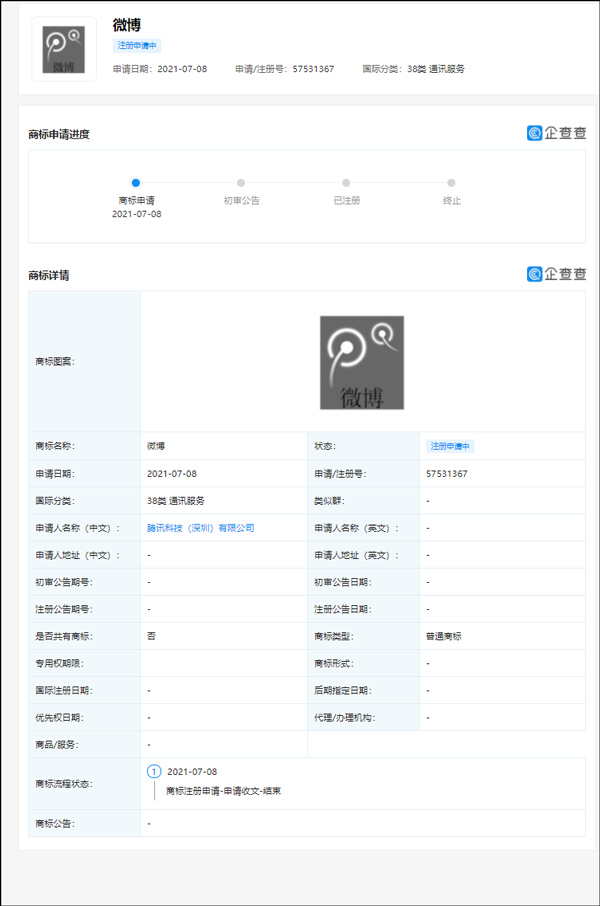
Task: Click the 注册申请中 badge in details table
Action: tap(450, 446)
